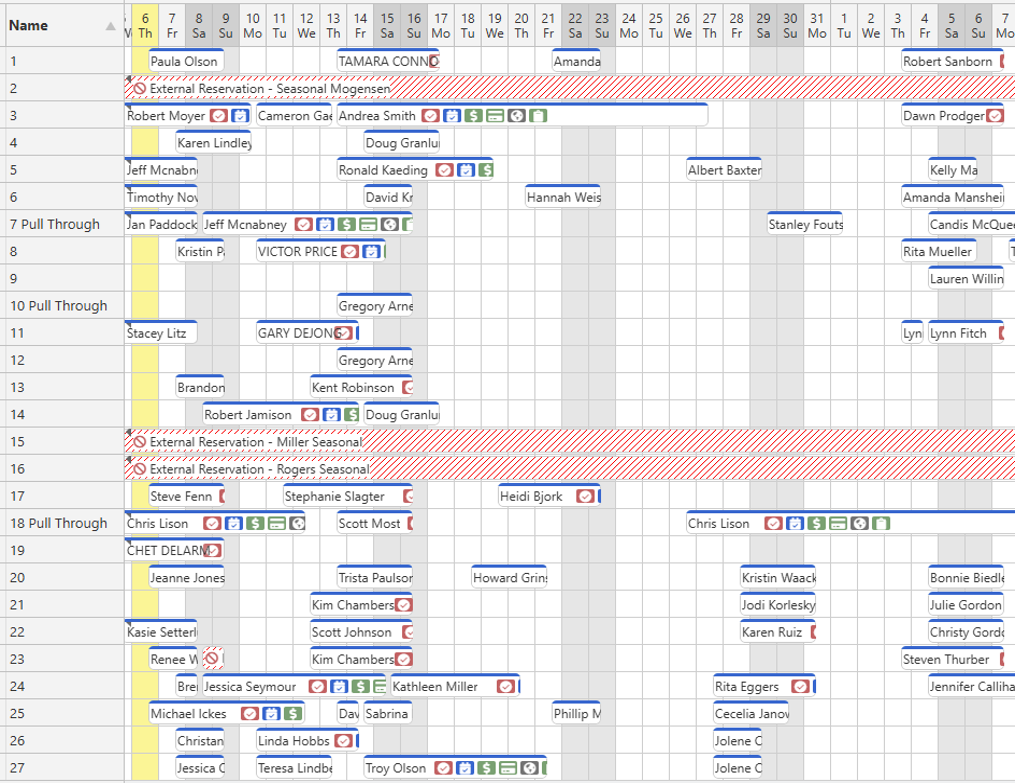Sort sites using the Name column arrow

[x=111, y=26]
